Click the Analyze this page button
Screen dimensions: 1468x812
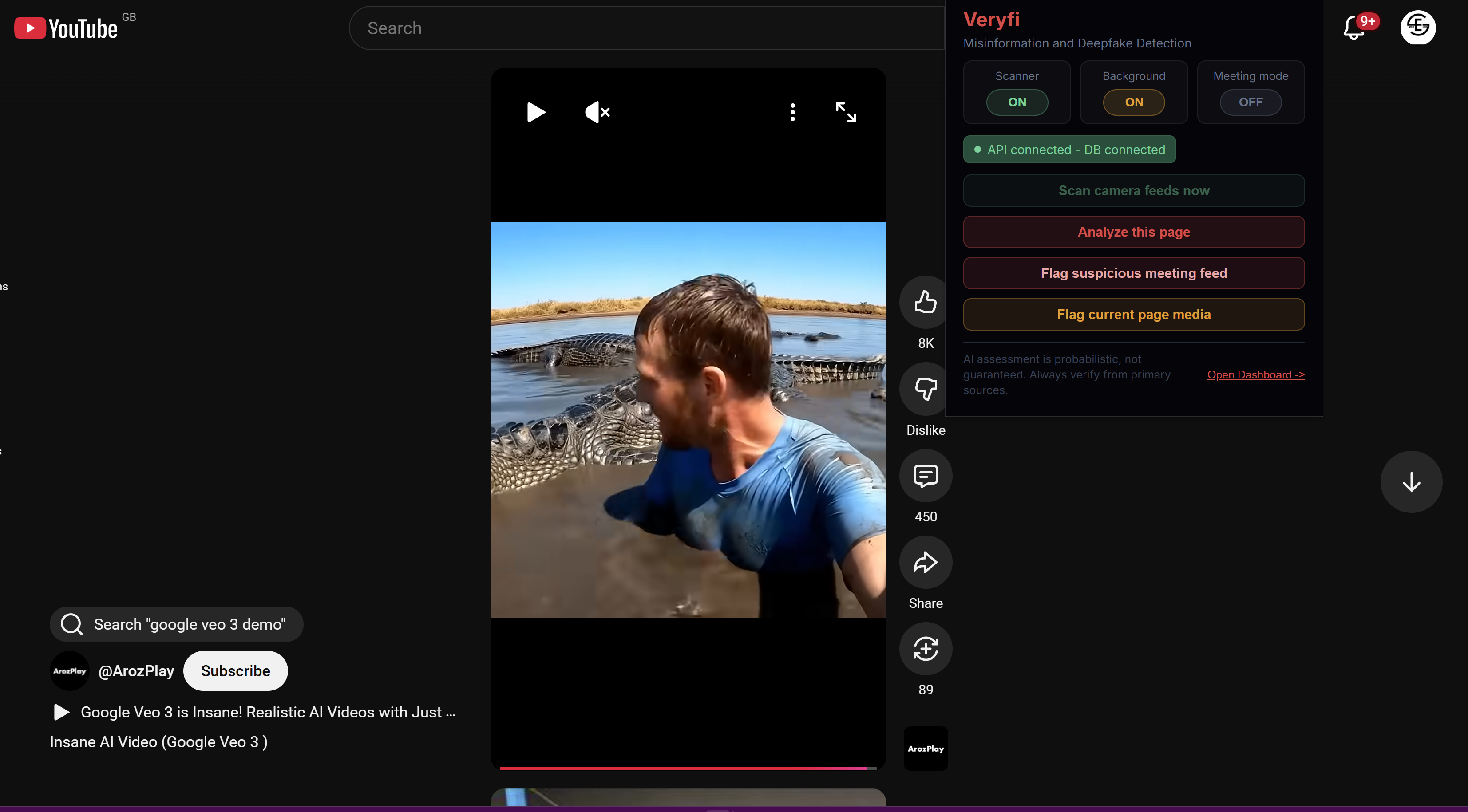[x=1133, y=232]
